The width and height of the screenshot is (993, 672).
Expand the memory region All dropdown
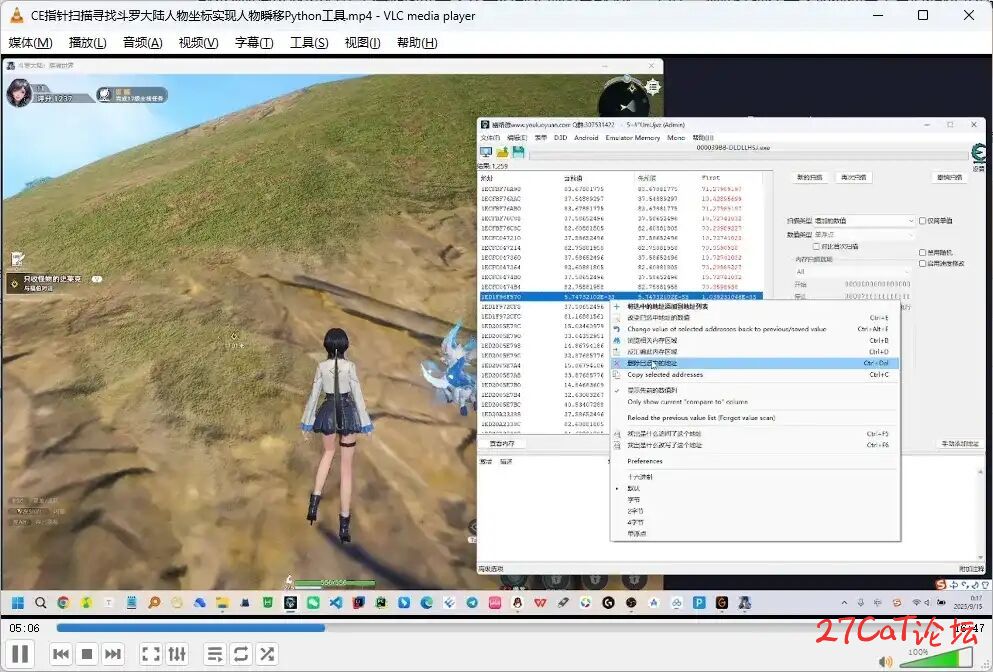852,271
